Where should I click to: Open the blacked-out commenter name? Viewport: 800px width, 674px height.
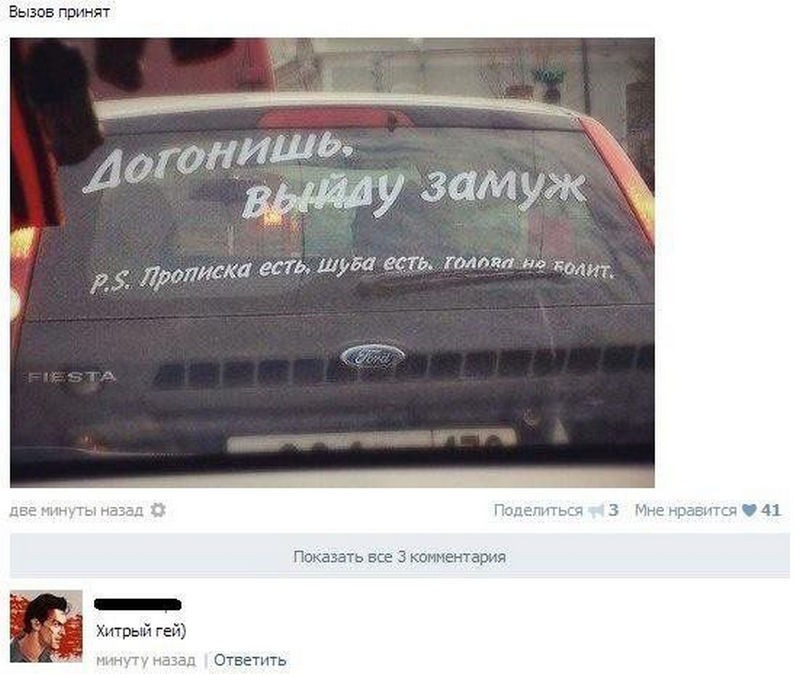point(138,604)
